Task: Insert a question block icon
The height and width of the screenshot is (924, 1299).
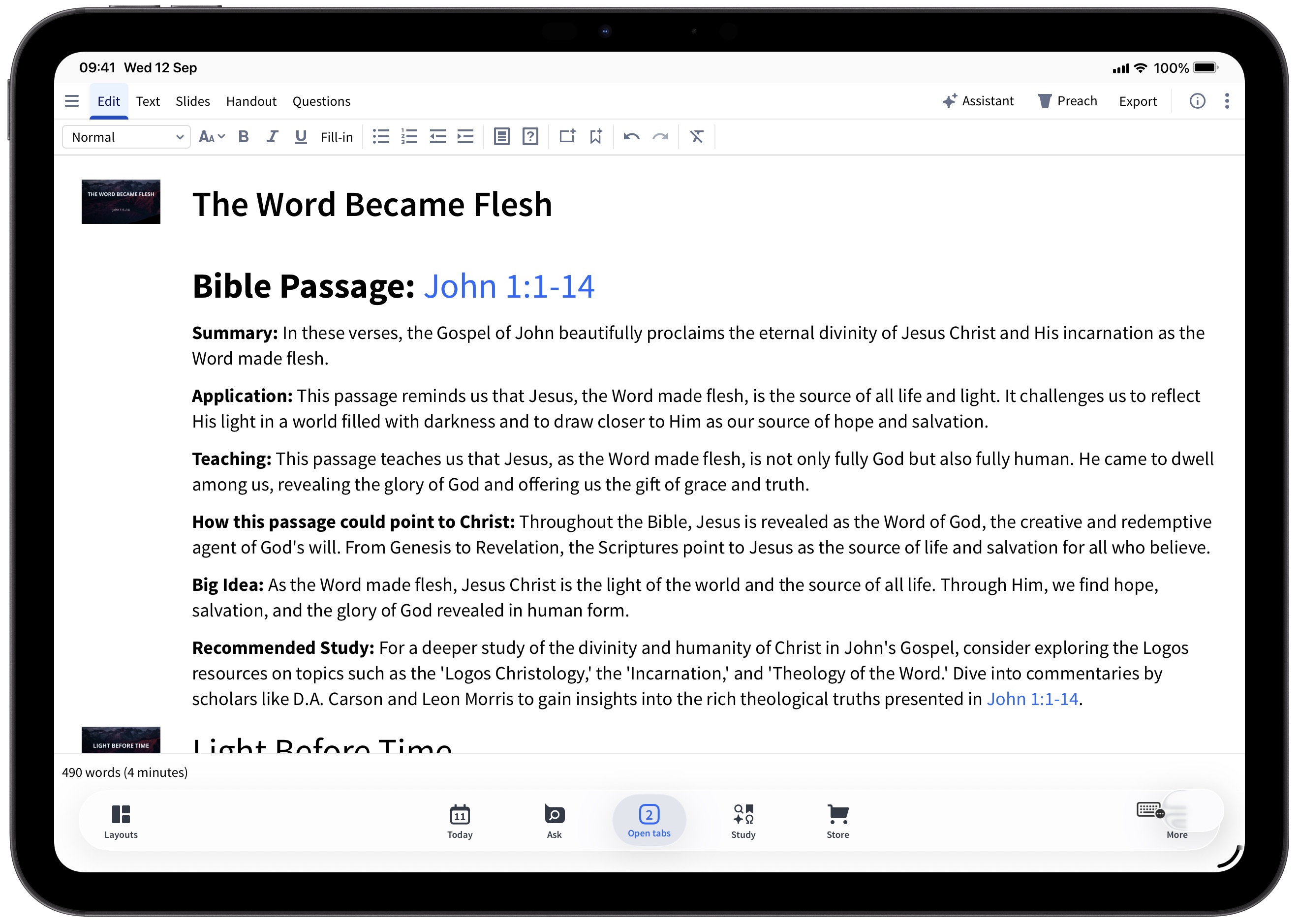Action: [x=530, y=137]
